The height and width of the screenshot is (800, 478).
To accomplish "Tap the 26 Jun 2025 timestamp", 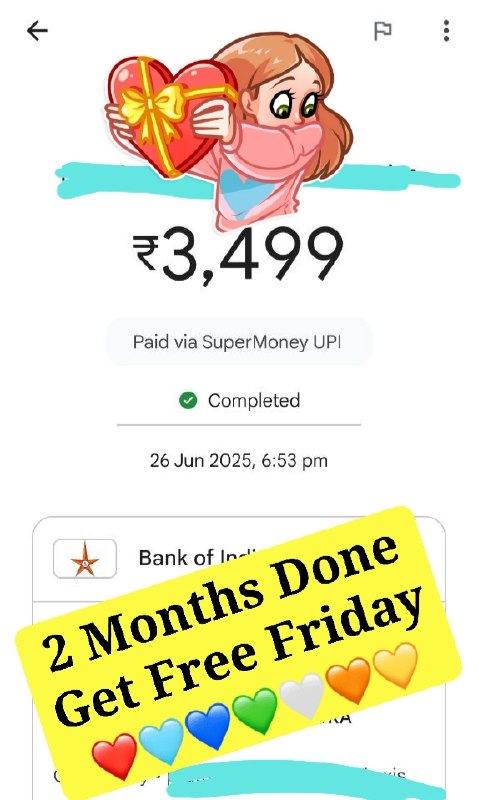I will [x=239, y=461].
